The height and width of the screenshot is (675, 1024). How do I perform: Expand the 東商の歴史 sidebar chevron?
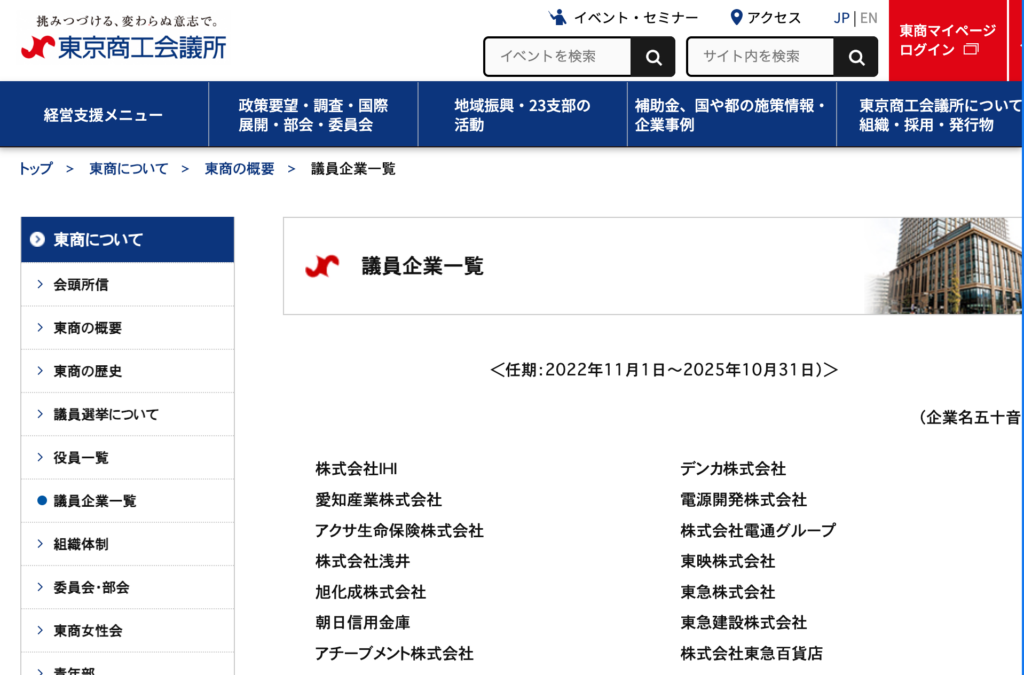(40, 370)
